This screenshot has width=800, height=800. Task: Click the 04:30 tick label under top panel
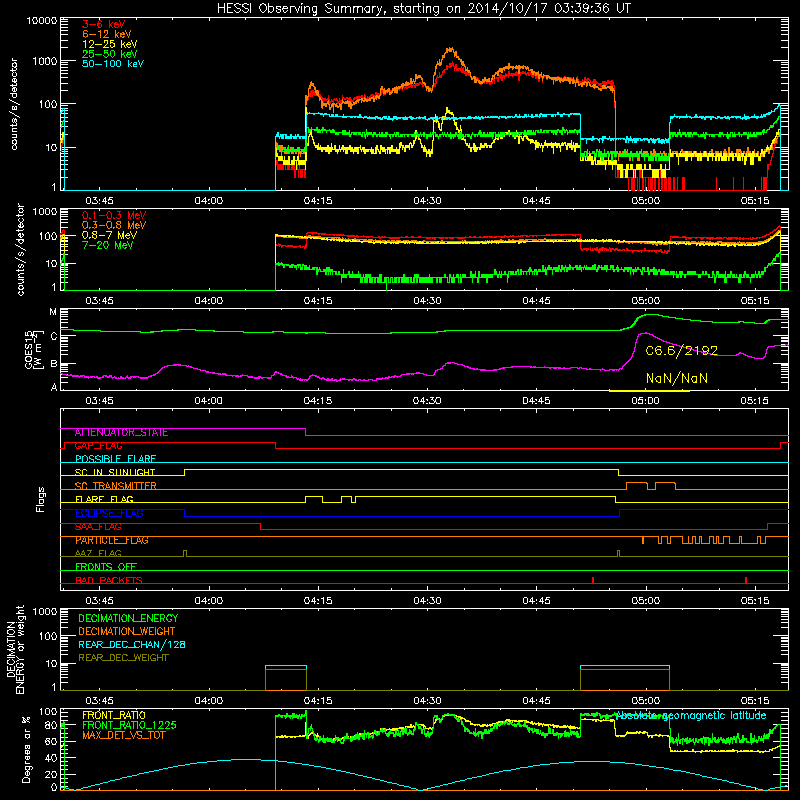(x=428, y=201)
